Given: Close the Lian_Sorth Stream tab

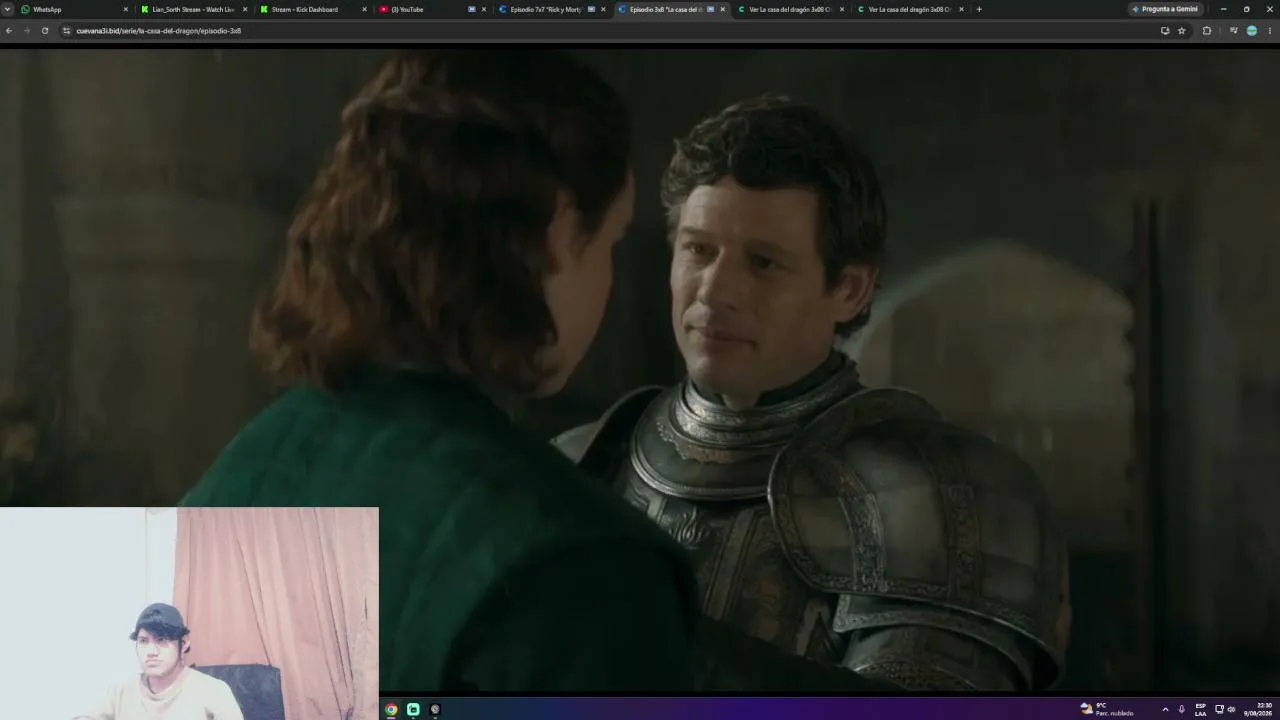Looking at the screenshot, I should (245, 9).
